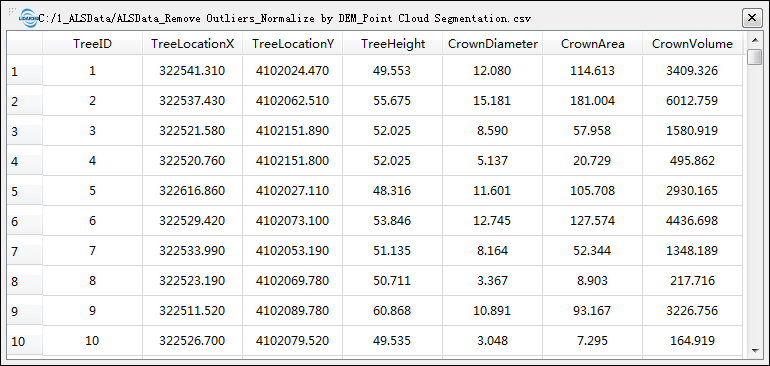
Task: Select TreeHeight cell 55.675
Action: coord(393,101)
